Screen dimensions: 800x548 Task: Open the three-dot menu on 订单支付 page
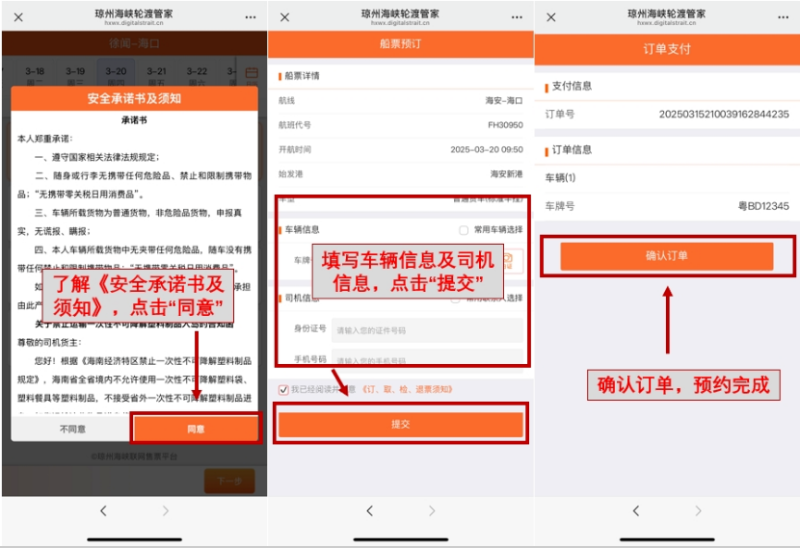[782, 17]
